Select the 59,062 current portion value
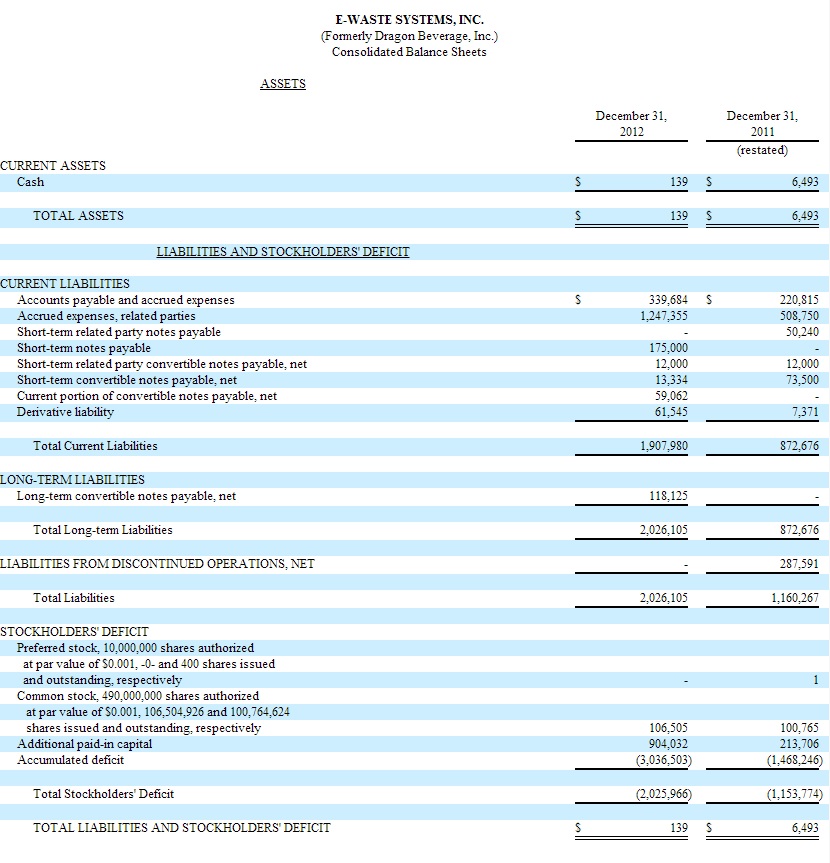Image resolution: width=830 pixels, height=863 pixels. point(671,396)
